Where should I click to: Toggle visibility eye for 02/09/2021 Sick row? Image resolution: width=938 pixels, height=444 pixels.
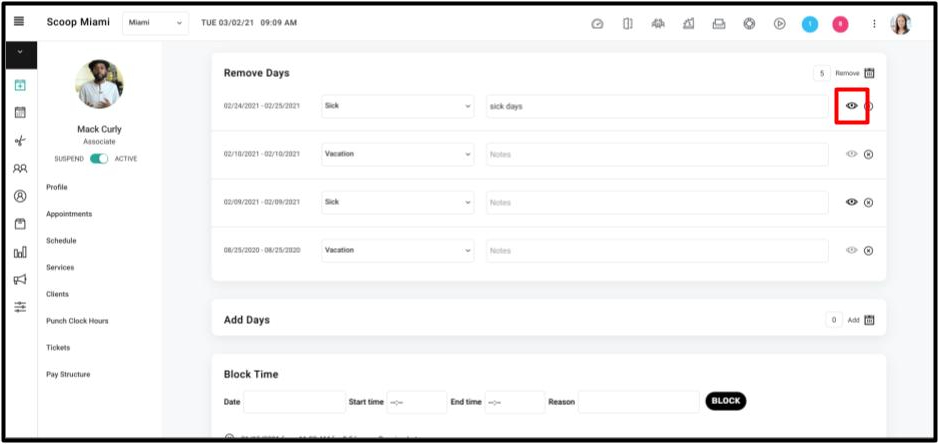851,202
